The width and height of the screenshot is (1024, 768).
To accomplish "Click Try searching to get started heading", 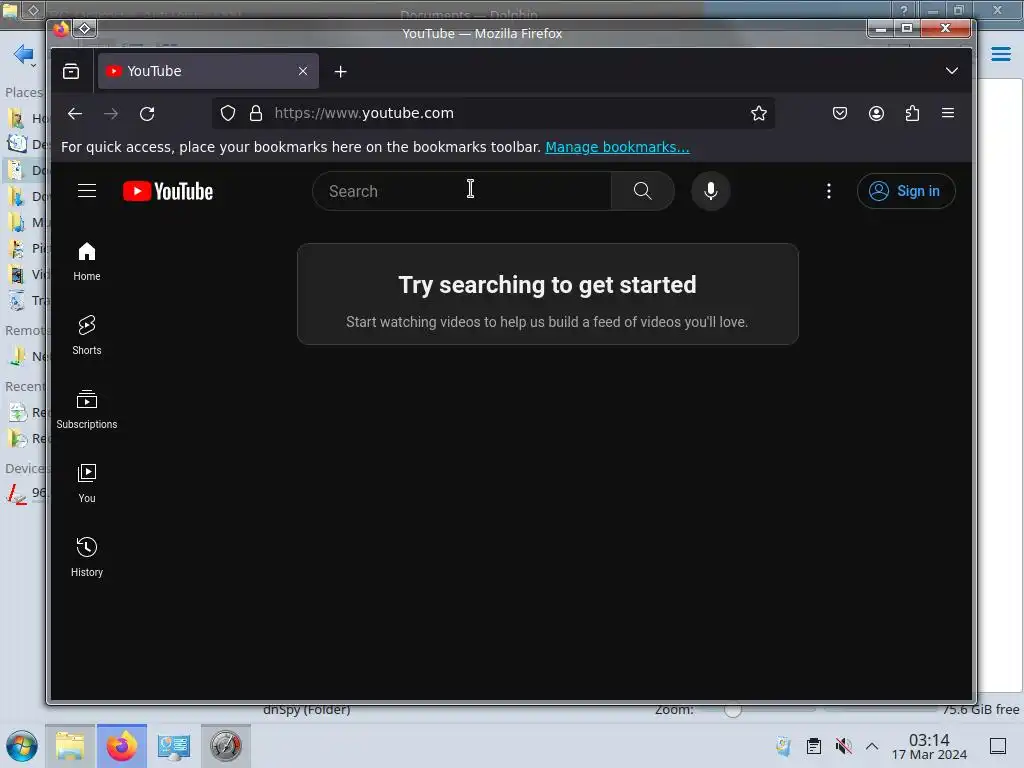I will [547, 285].
